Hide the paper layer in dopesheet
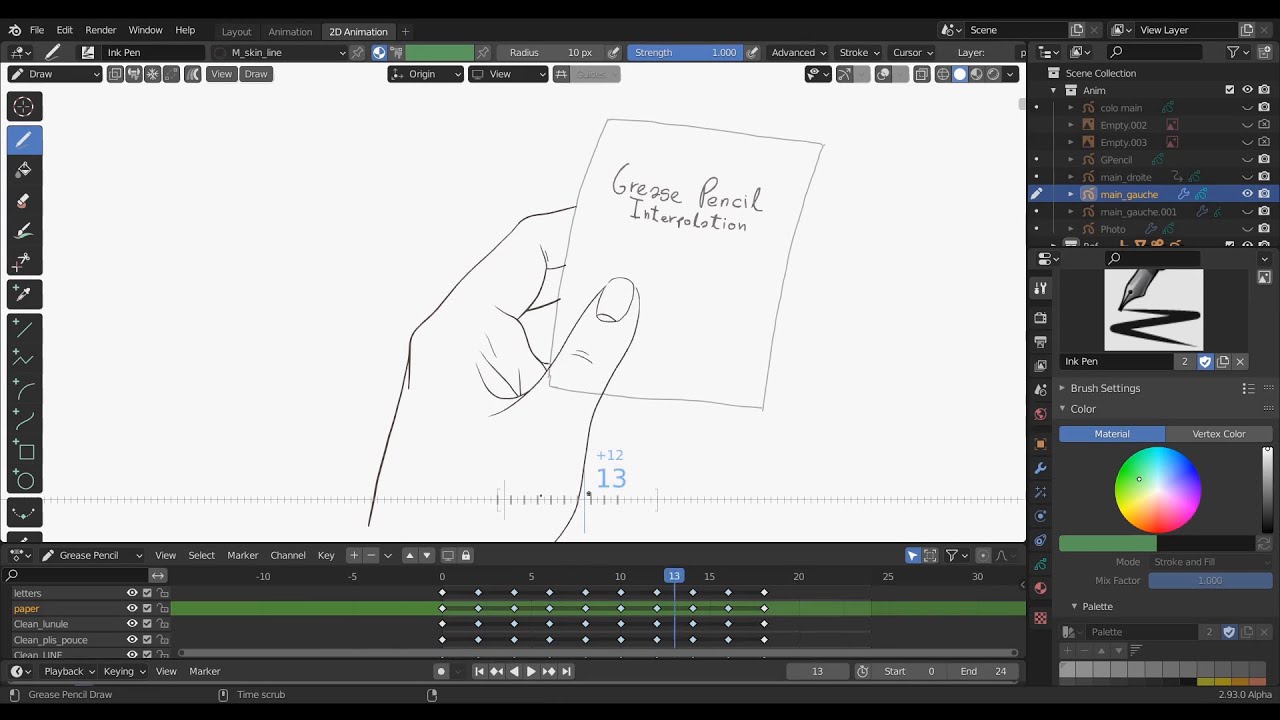This screenshot has width=1280, height=720. 132,608
